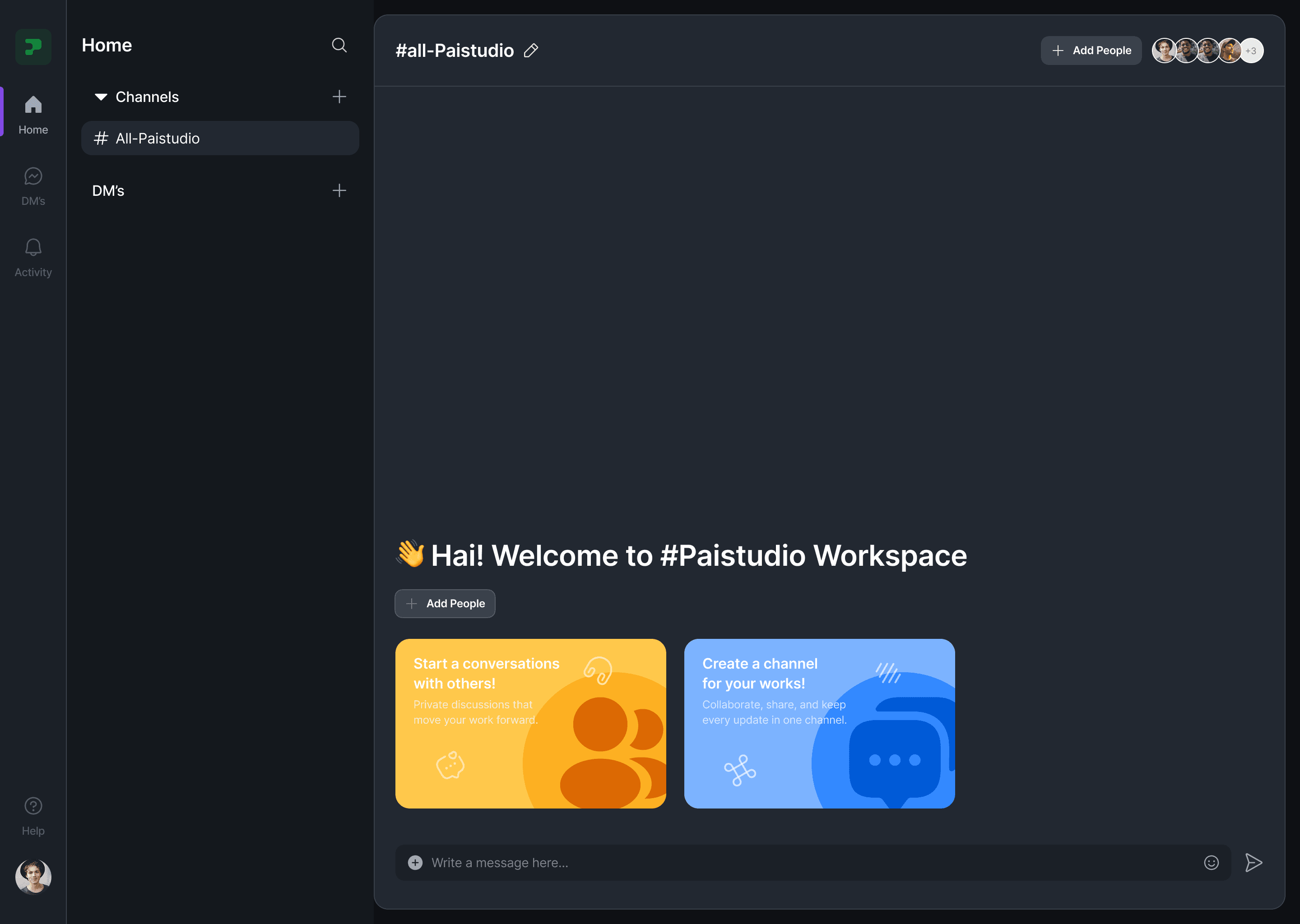Click the #all-Paistudio channel title
The width and height of the screenshot is (1300, 924).
[454, 51]
